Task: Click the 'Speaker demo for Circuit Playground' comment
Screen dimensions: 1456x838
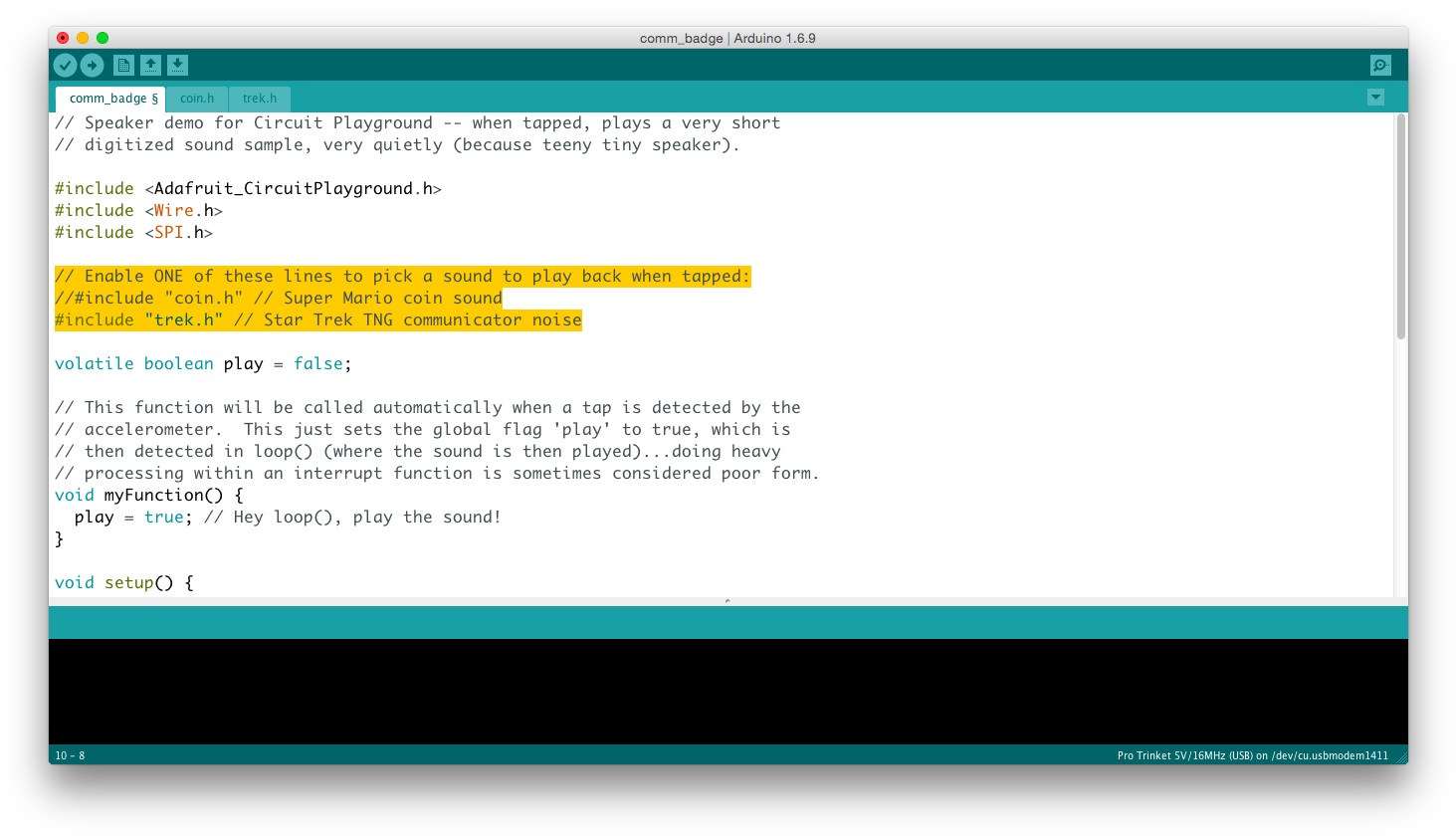Action: click(x=417, y=122)
